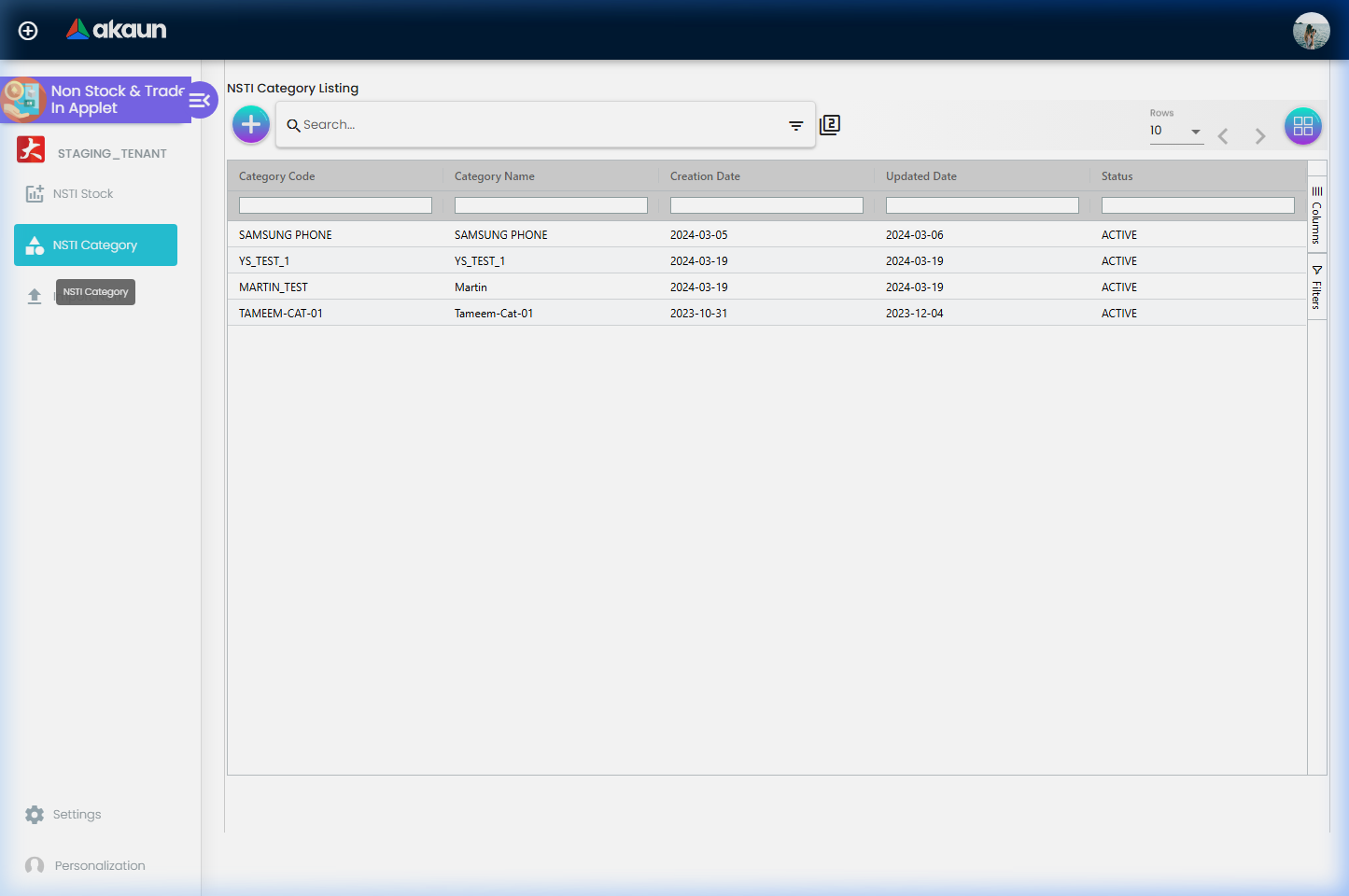This screenshot has height=896, width=1349.
Task: Click the circled plus icon in header
Action: coord(28,31)
